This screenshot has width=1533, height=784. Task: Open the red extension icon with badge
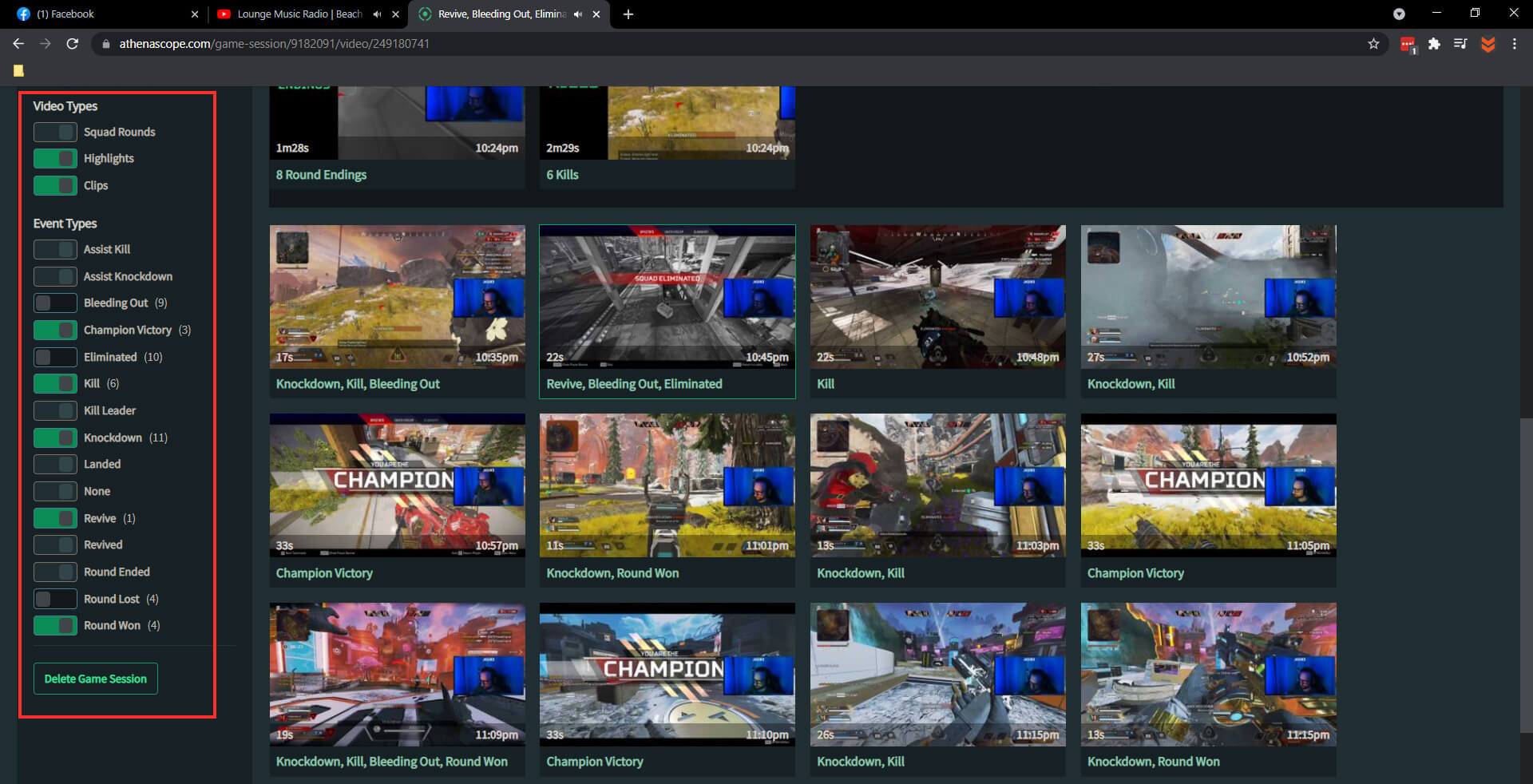tap(1408, 45)
